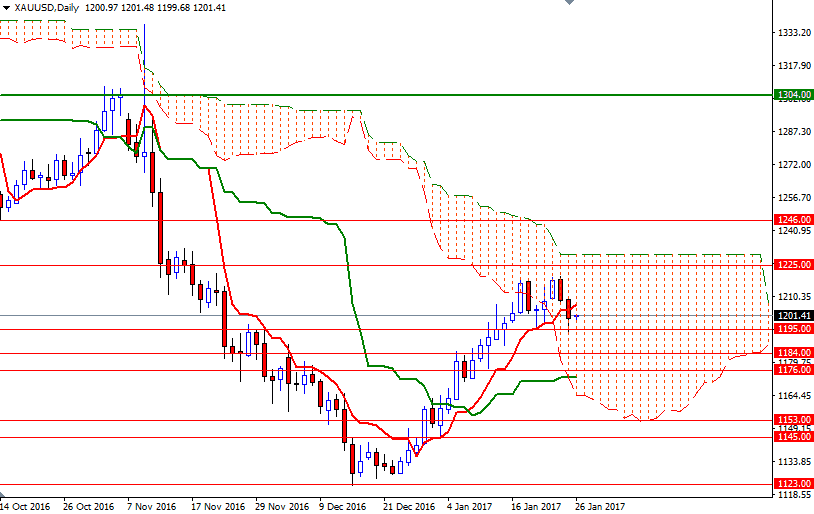Click the 29 Nov 2016 date label

click(x=282, y=506)
